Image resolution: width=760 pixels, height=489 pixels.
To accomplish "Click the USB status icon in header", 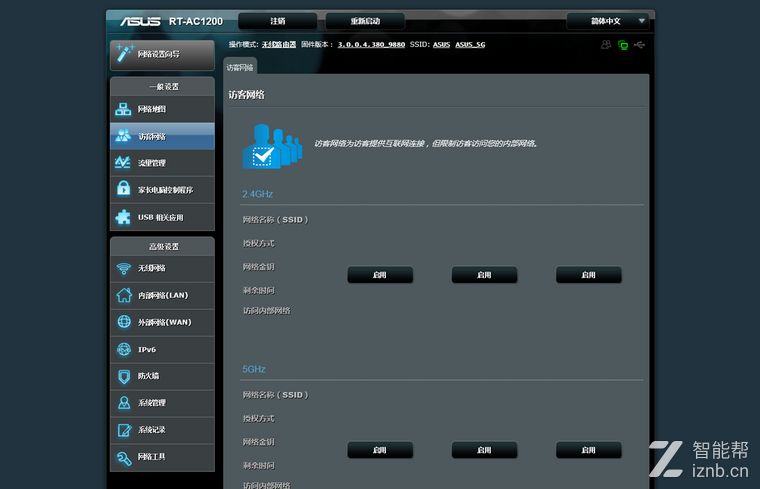I will 640,45.
